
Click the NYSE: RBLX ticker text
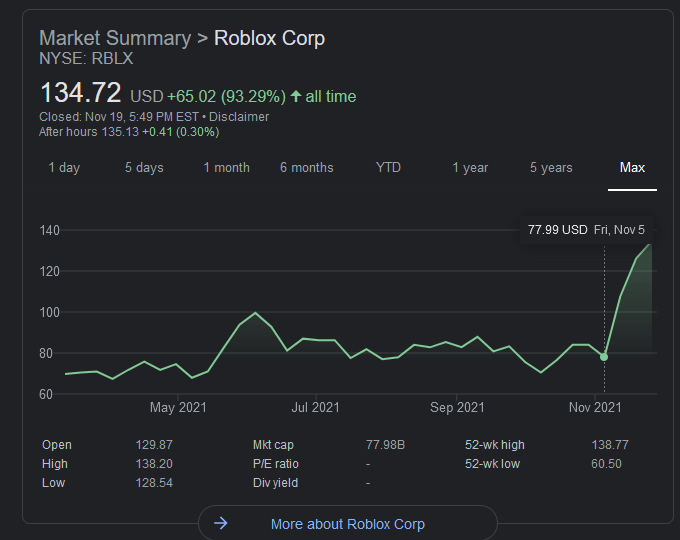tap(86, 59)
